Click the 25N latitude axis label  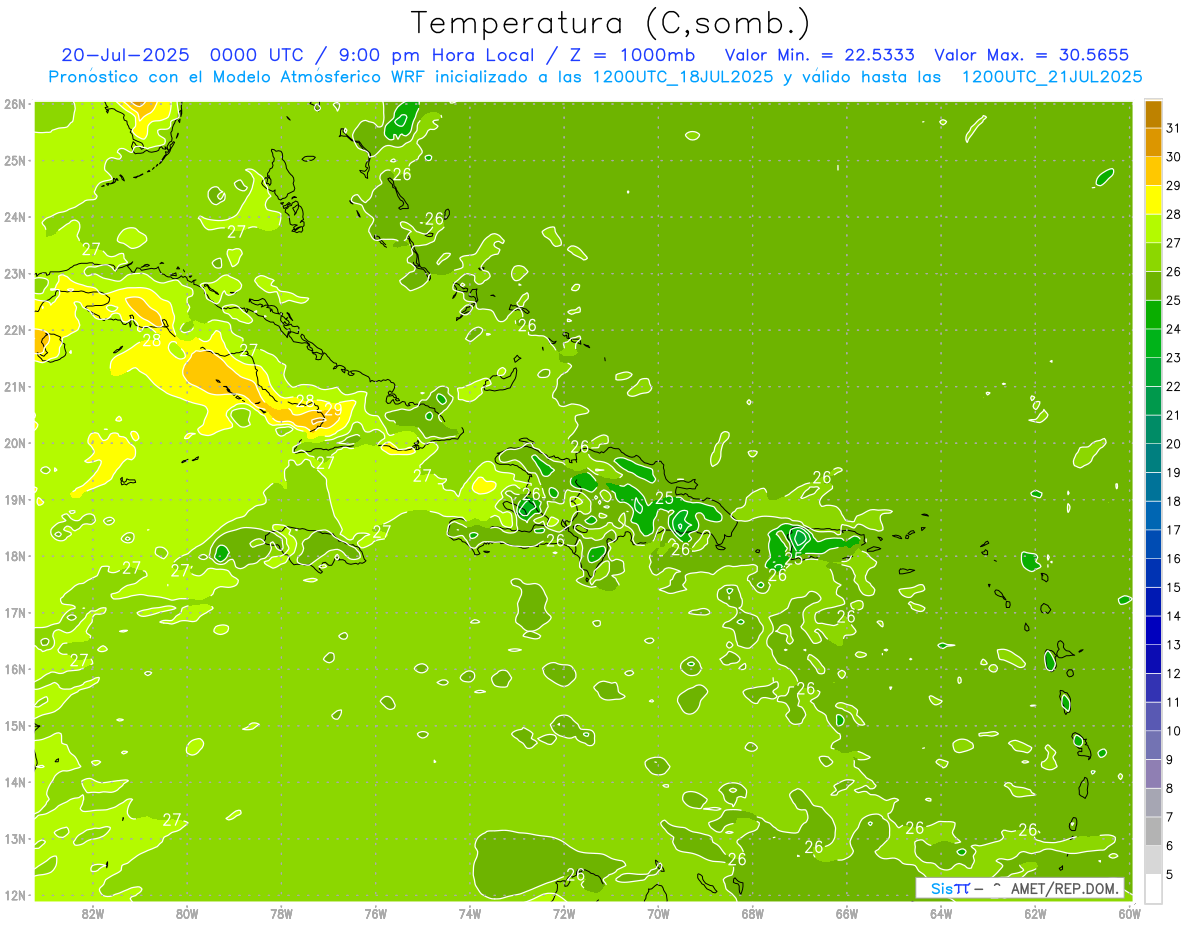pos(15,160)
